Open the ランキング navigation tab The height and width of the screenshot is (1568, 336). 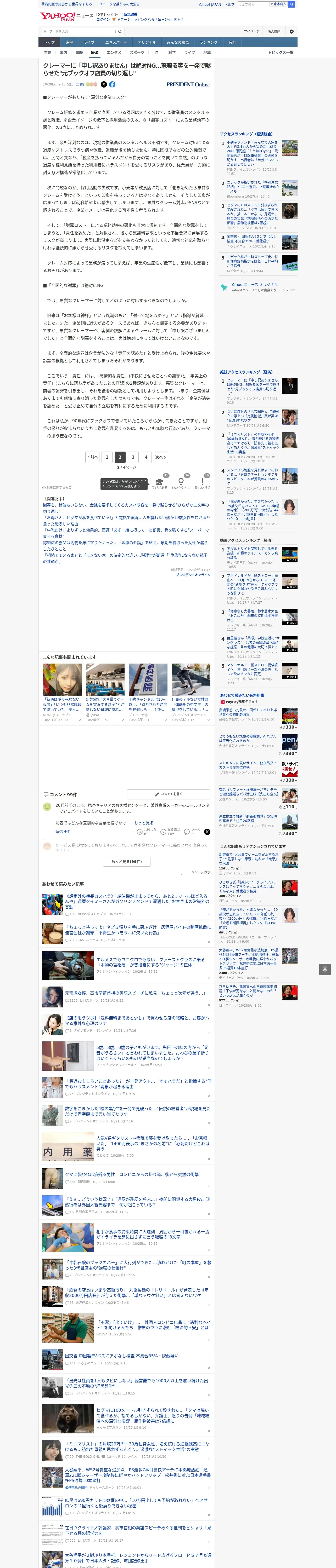[209, 43]
